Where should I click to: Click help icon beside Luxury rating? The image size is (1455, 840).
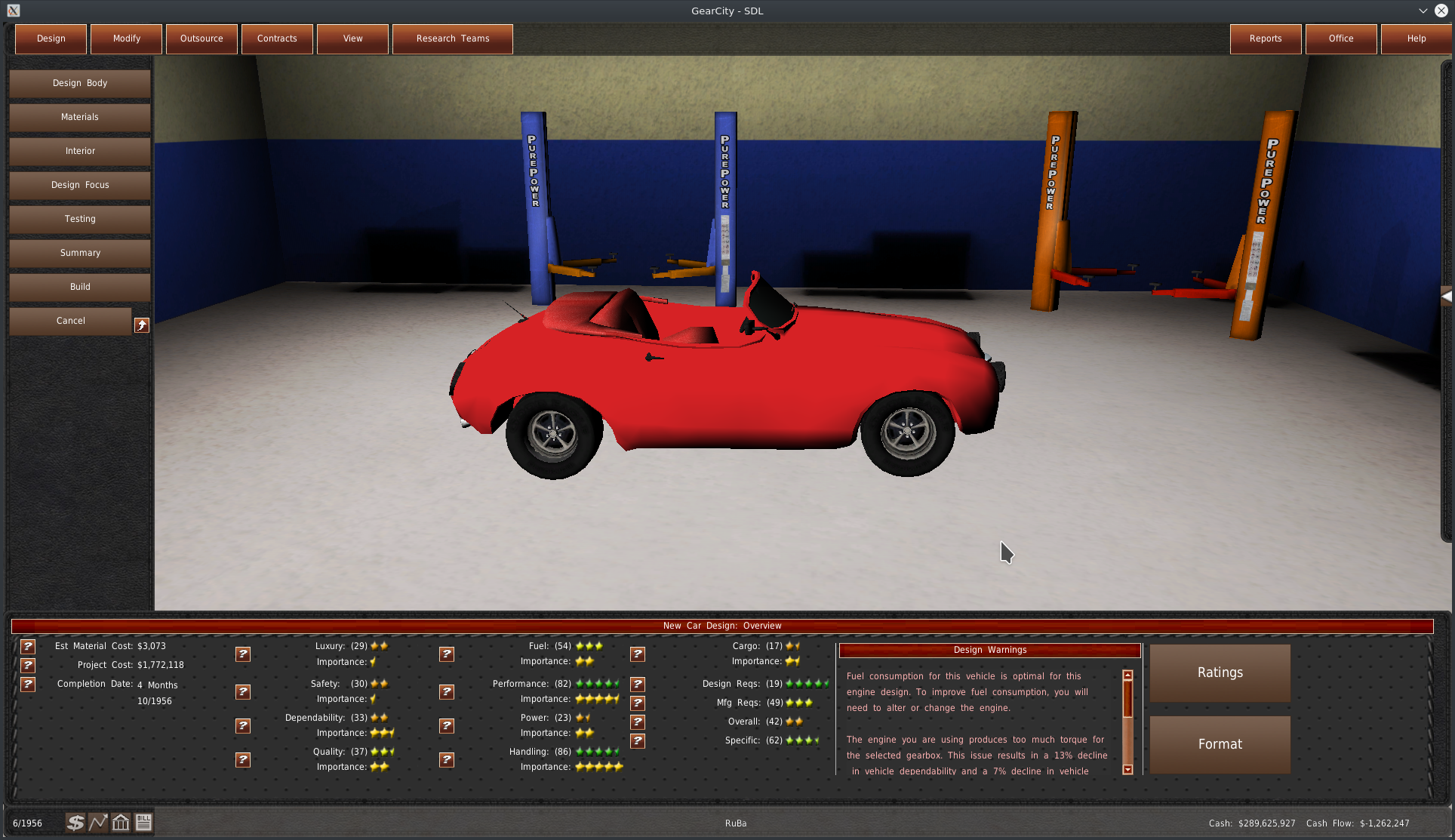[x=243, y=654]
